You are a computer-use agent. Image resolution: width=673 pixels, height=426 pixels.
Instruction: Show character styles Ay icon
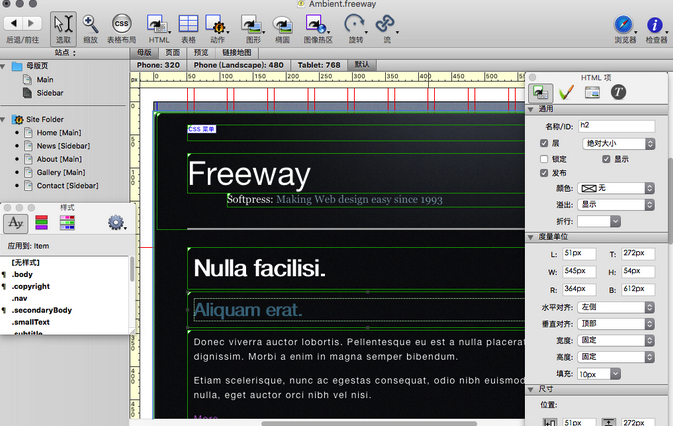pyautogui.click(x=16, y=223)
